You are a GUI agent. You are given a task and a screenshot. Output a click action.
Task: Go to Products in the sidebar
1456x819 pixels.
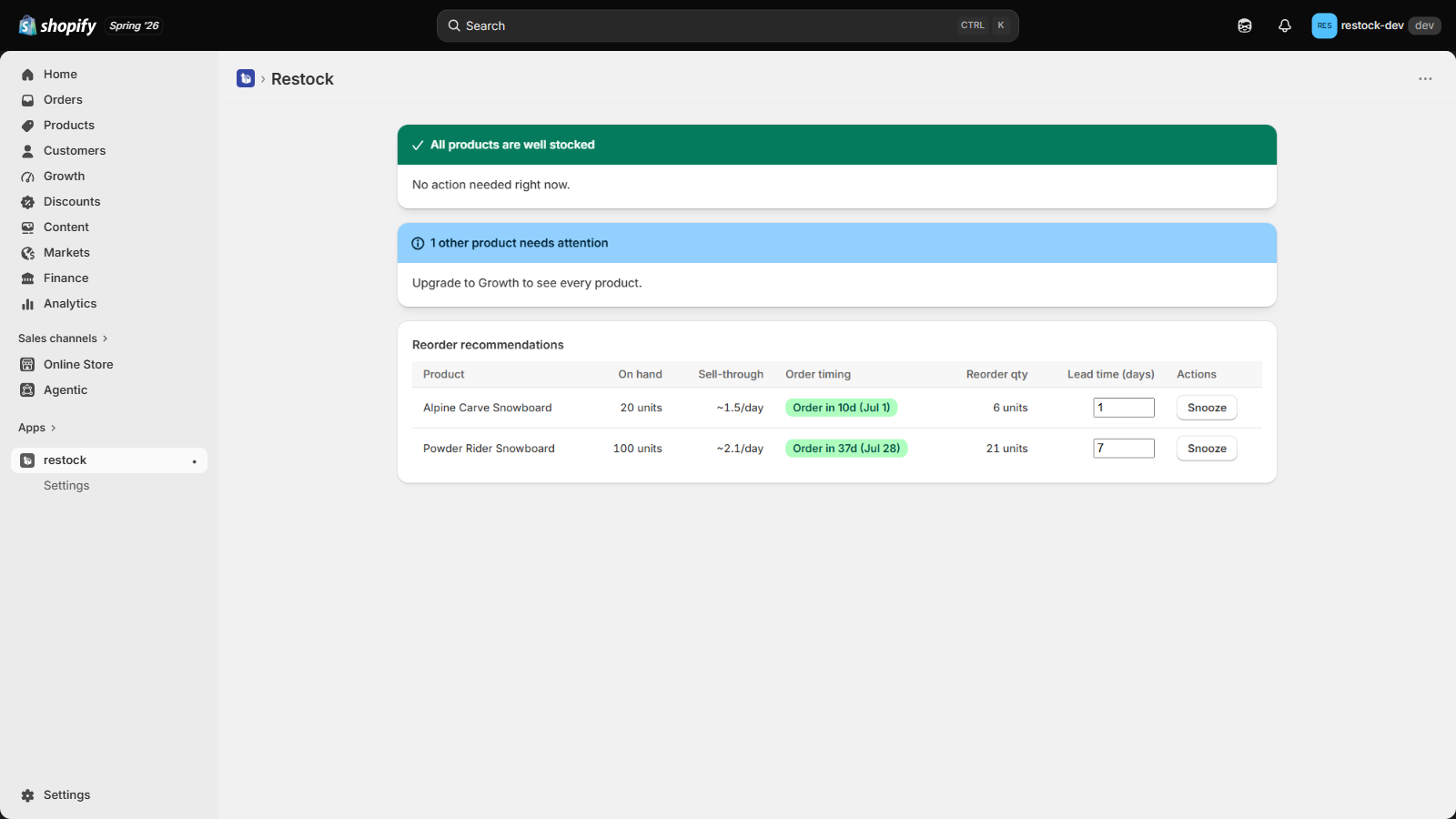69,126
